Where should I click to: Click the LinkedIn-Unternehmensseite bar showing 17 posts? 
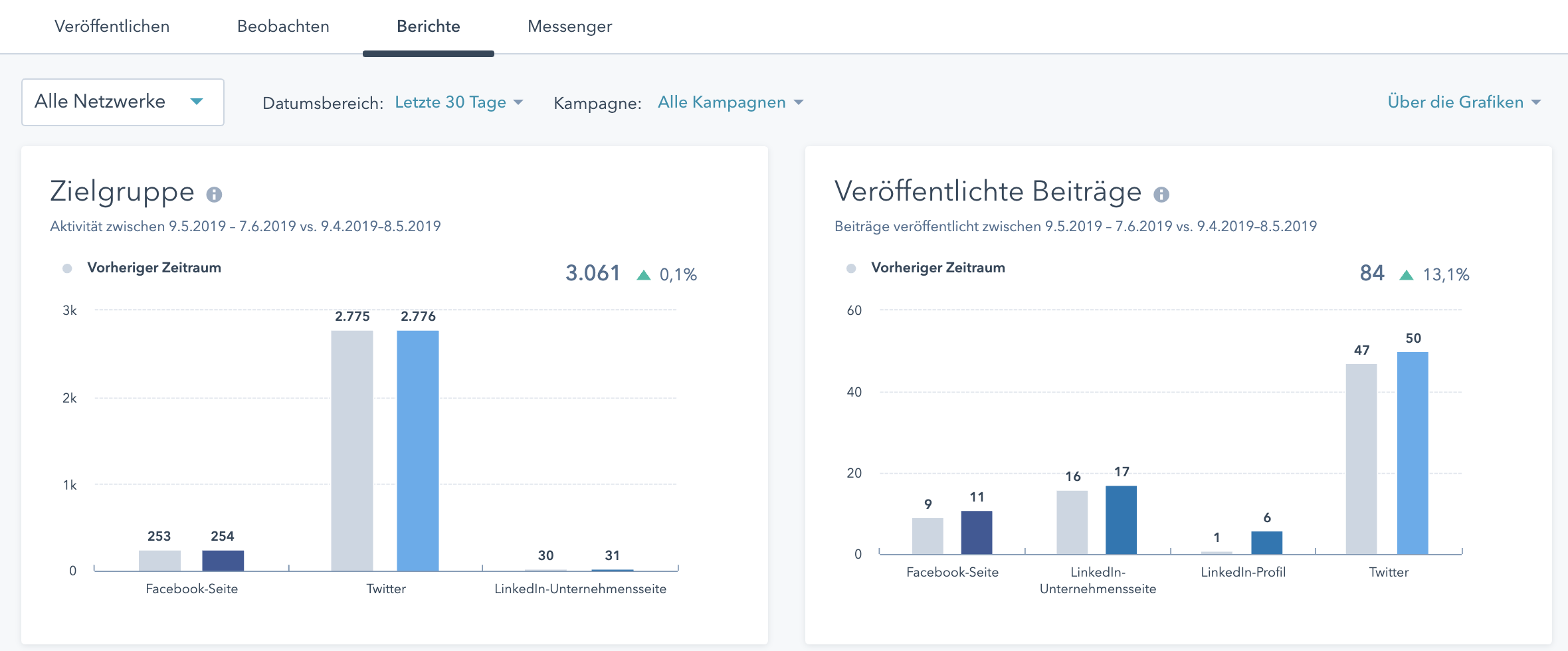click(1121, 520)
